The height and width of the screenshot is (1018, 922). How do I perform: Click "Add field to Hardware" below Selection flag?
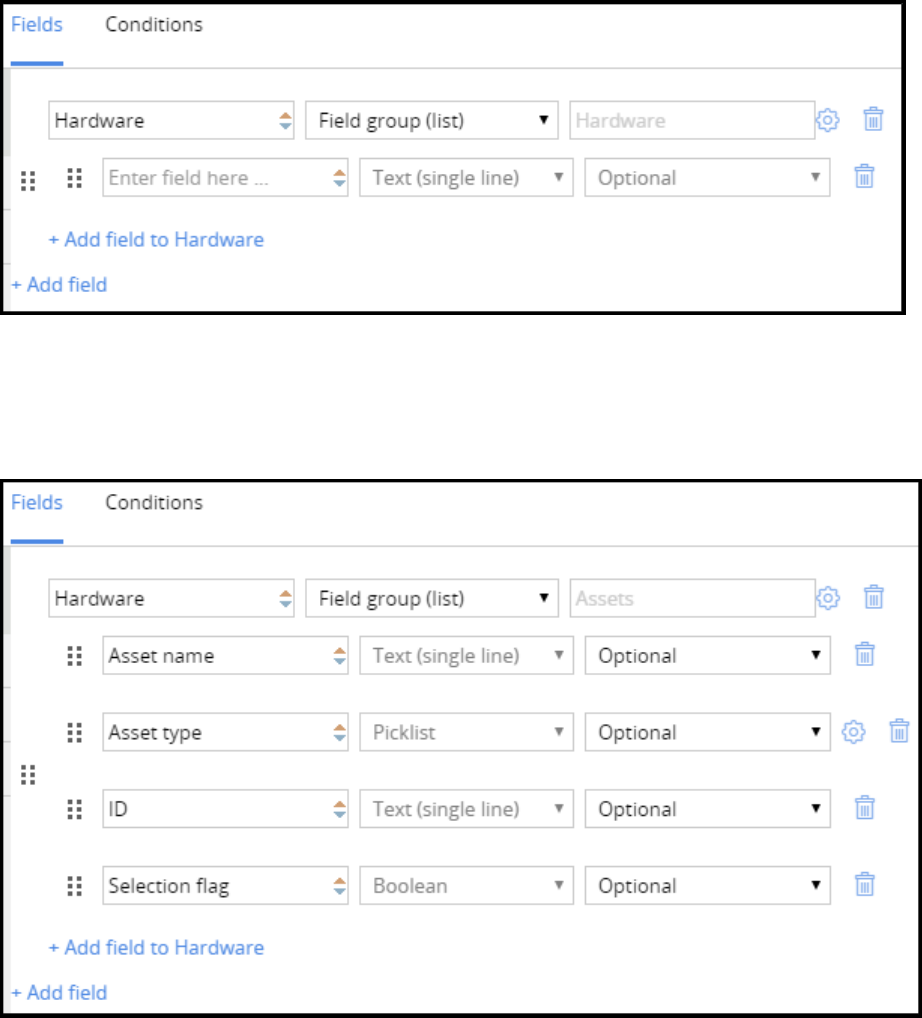click(156, 947)
